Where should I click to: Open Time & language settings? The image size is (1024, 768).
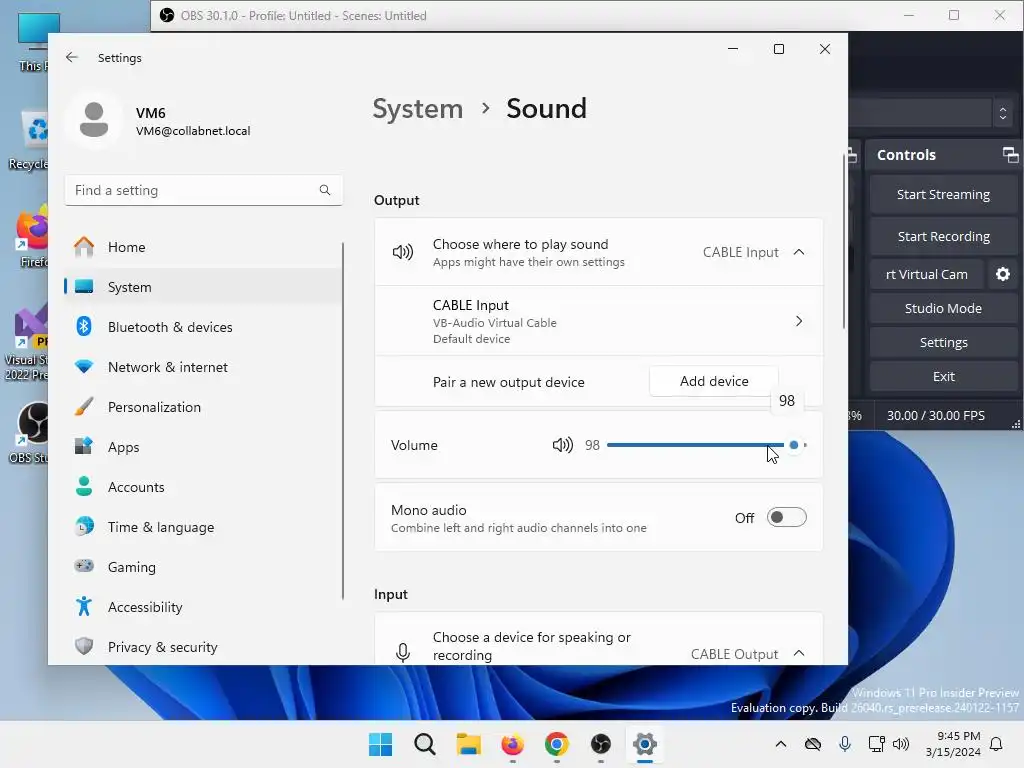pyautogui.click(x=204, y=527)
